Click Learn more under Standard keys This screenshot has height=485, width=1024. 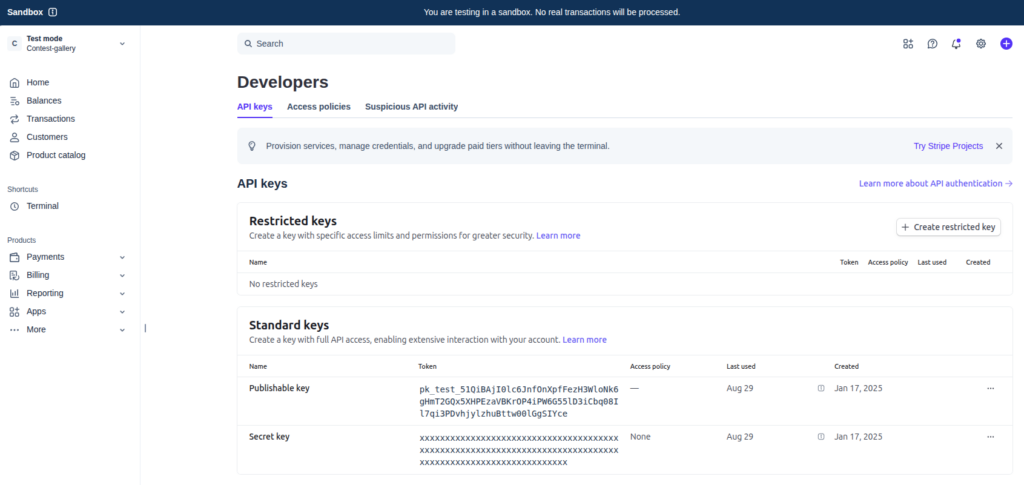coord(584,340)
